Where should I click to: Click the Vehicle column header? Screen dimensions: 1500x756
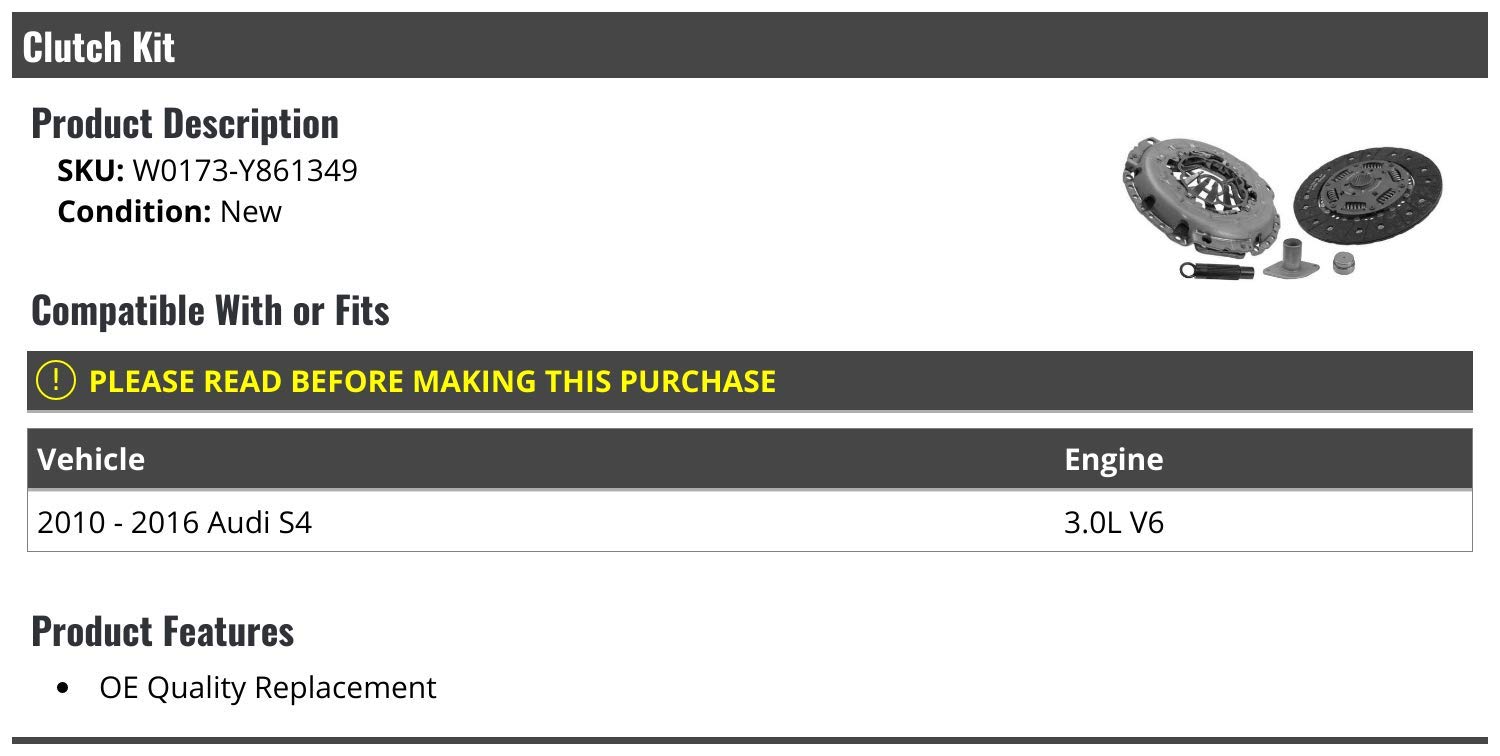point(91,459)
